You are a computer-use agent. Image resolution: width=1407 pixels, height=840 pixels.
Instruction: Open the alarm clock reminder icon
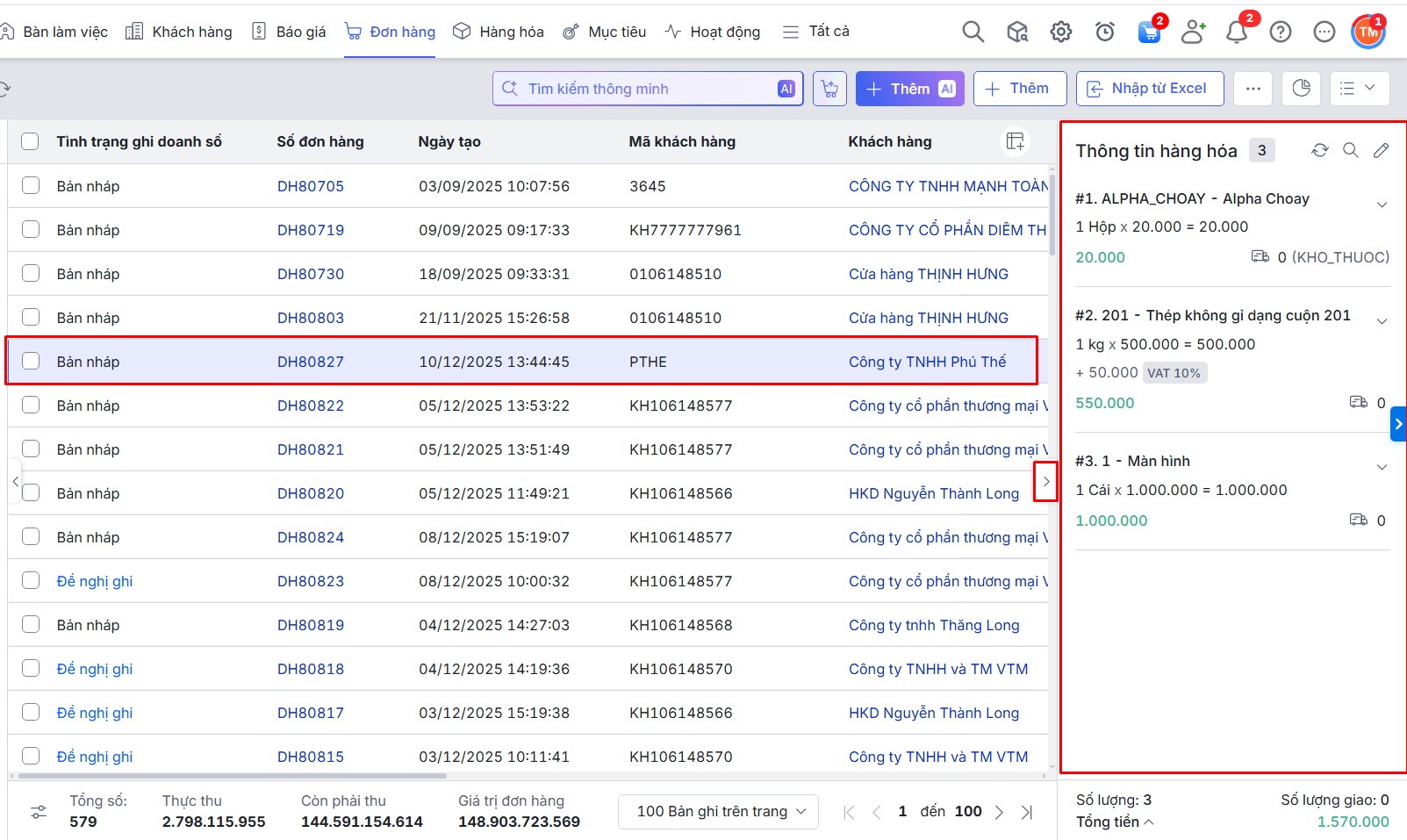(1105, 32)
